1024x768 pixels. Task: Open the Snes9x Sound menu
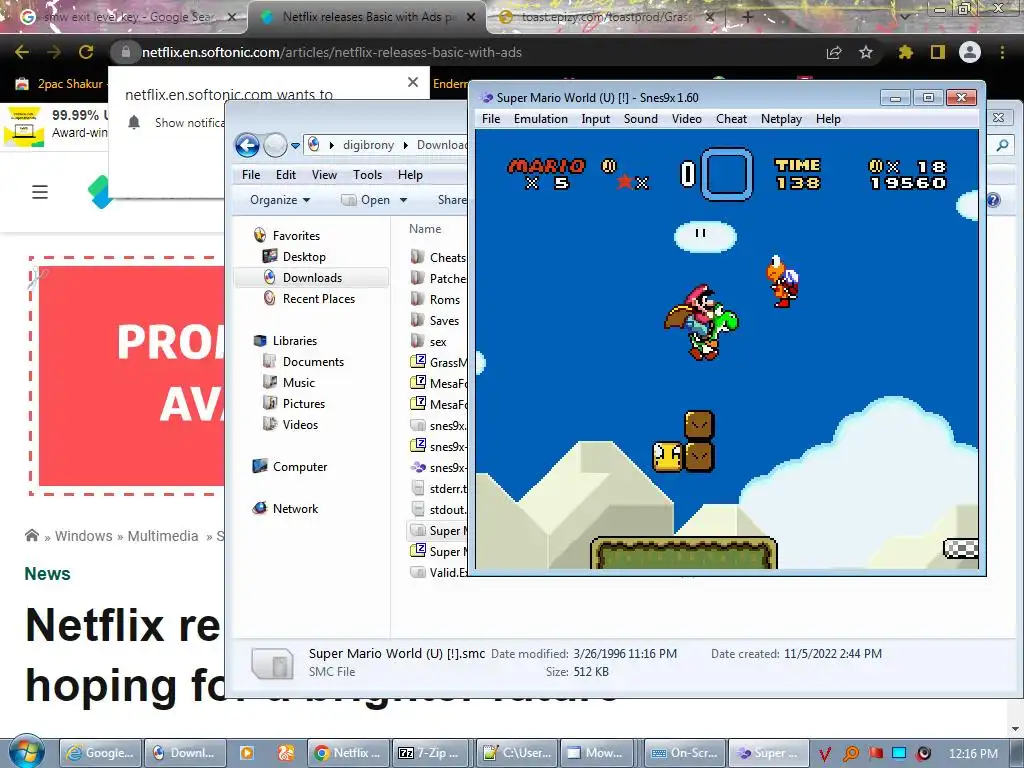click(x=640, y=119)
